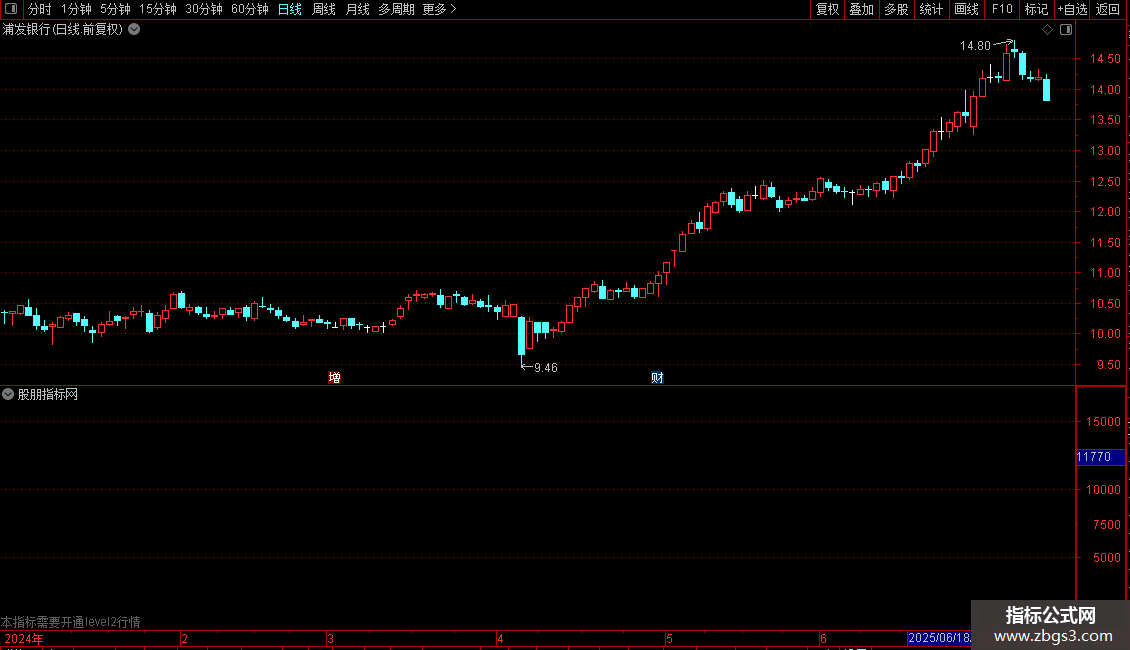Click the 7500 indicator axis label
The height and width of the screenshot is (650, 1130).
pyautogui.click(x=1107, y=525)
